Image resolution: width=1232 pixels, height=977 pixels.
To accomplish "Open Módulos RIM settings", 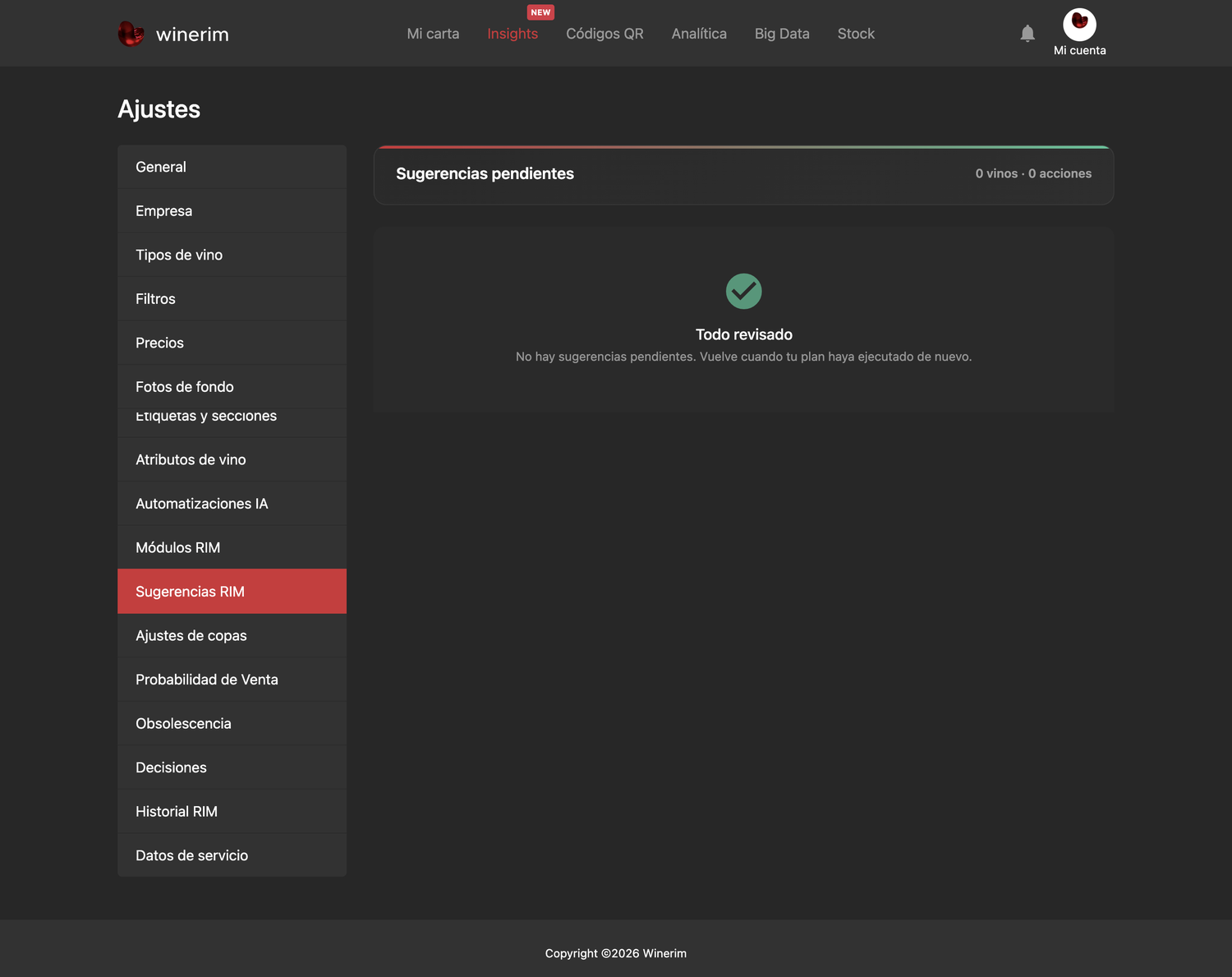I will coord(232,547).
